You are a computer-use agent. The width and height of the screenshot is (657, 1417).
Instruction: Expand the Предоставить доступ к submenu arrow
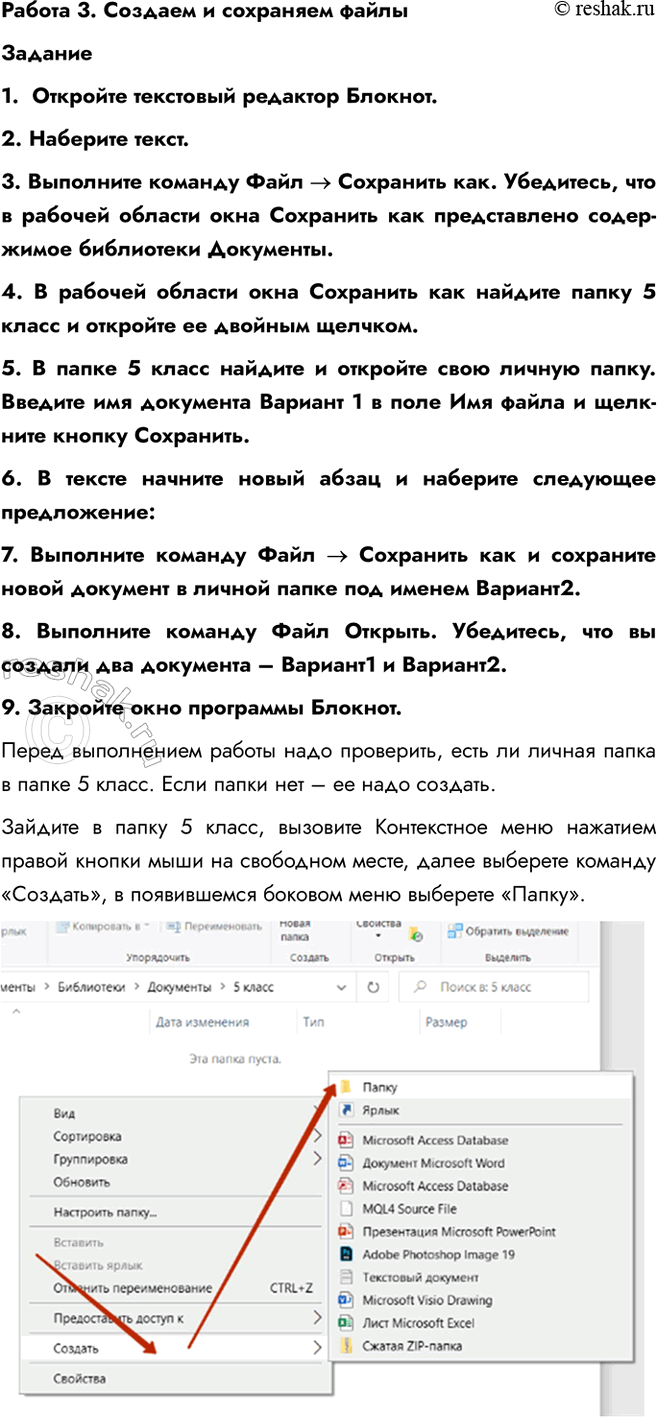[x=318, y=1318]
